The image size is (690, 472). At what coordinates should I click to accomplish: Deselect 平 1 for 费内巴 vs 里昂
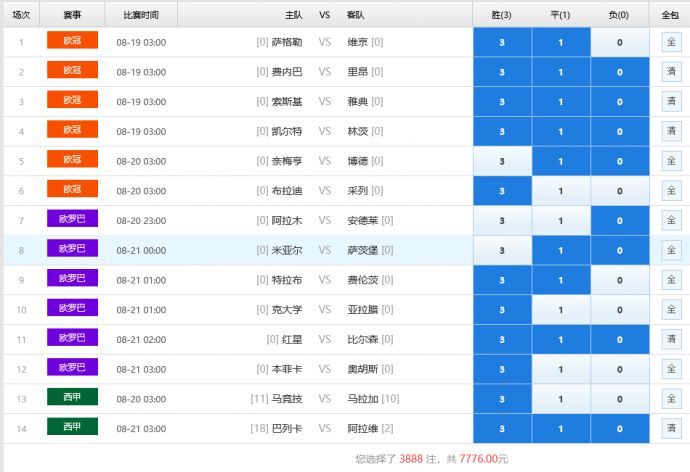[x=561, y=72]
